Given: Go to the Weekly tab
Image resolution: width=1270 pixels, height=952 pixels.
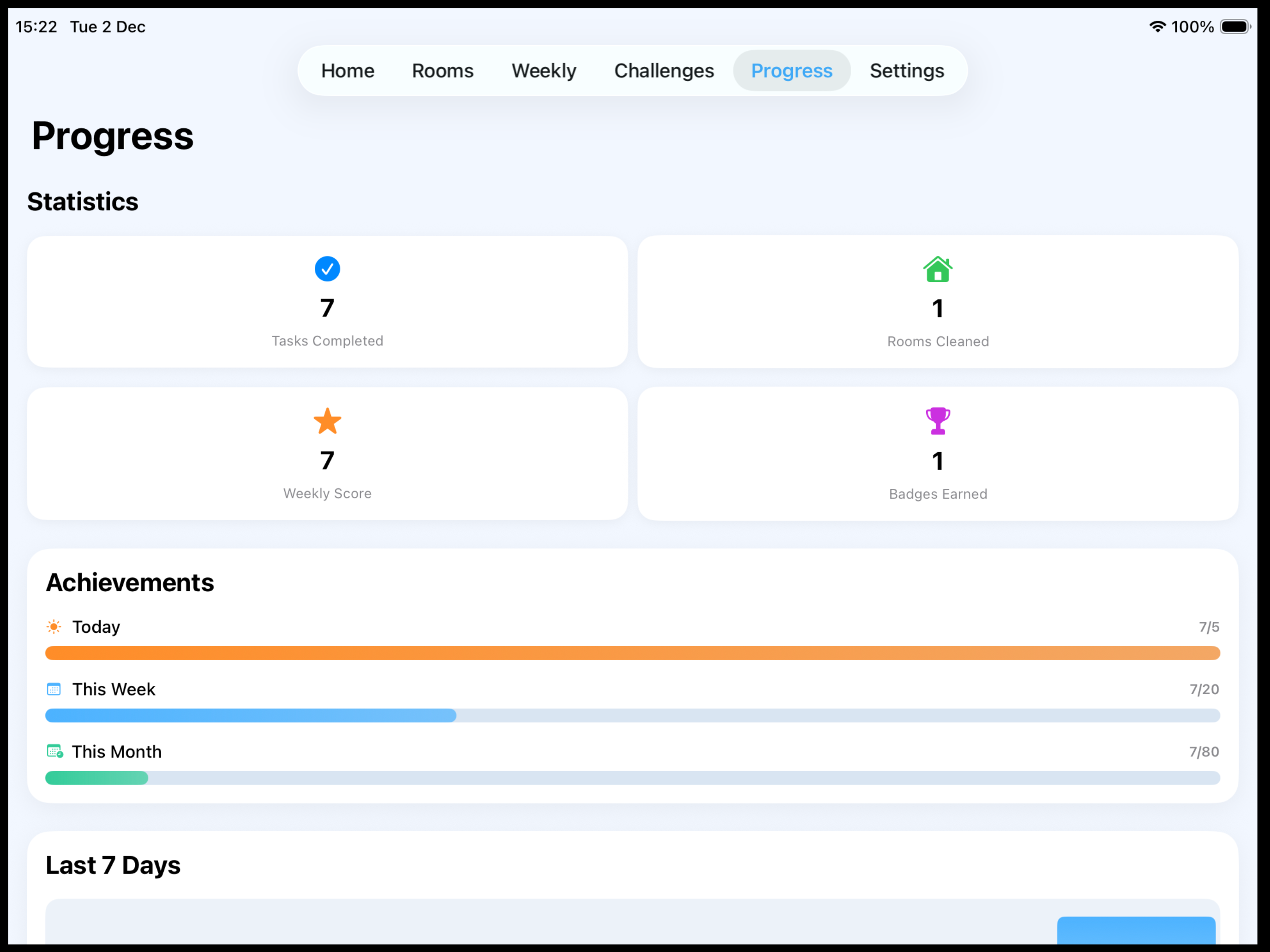Looking at the screenshot, I should pyautogui.click(x=544, y=71).
